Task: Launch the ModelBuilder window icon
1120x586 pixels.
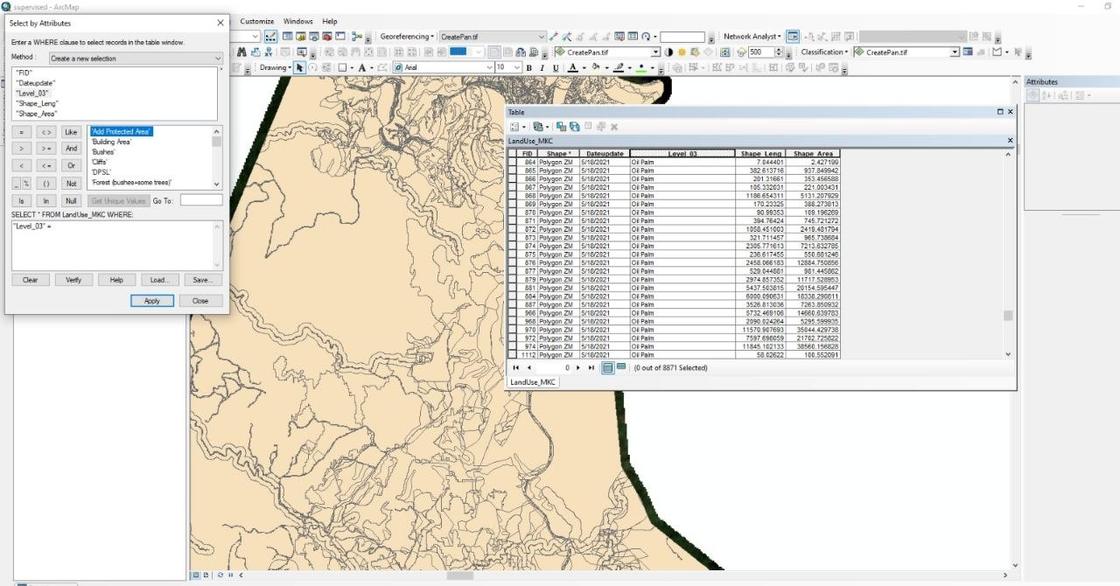Action: point(356,36)
